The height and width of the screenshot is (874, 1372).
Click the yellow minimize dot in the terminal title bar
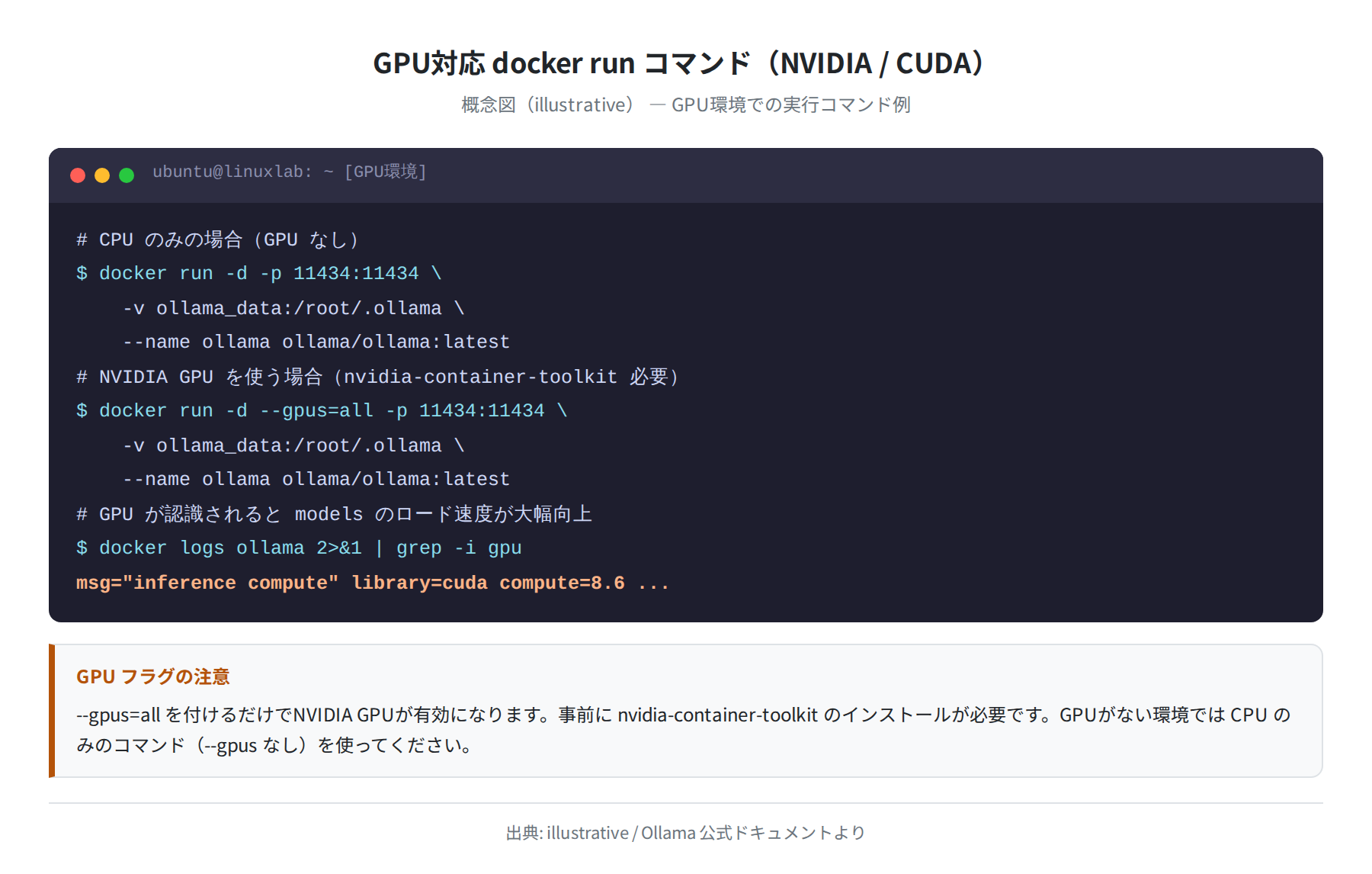pos(102,175)
